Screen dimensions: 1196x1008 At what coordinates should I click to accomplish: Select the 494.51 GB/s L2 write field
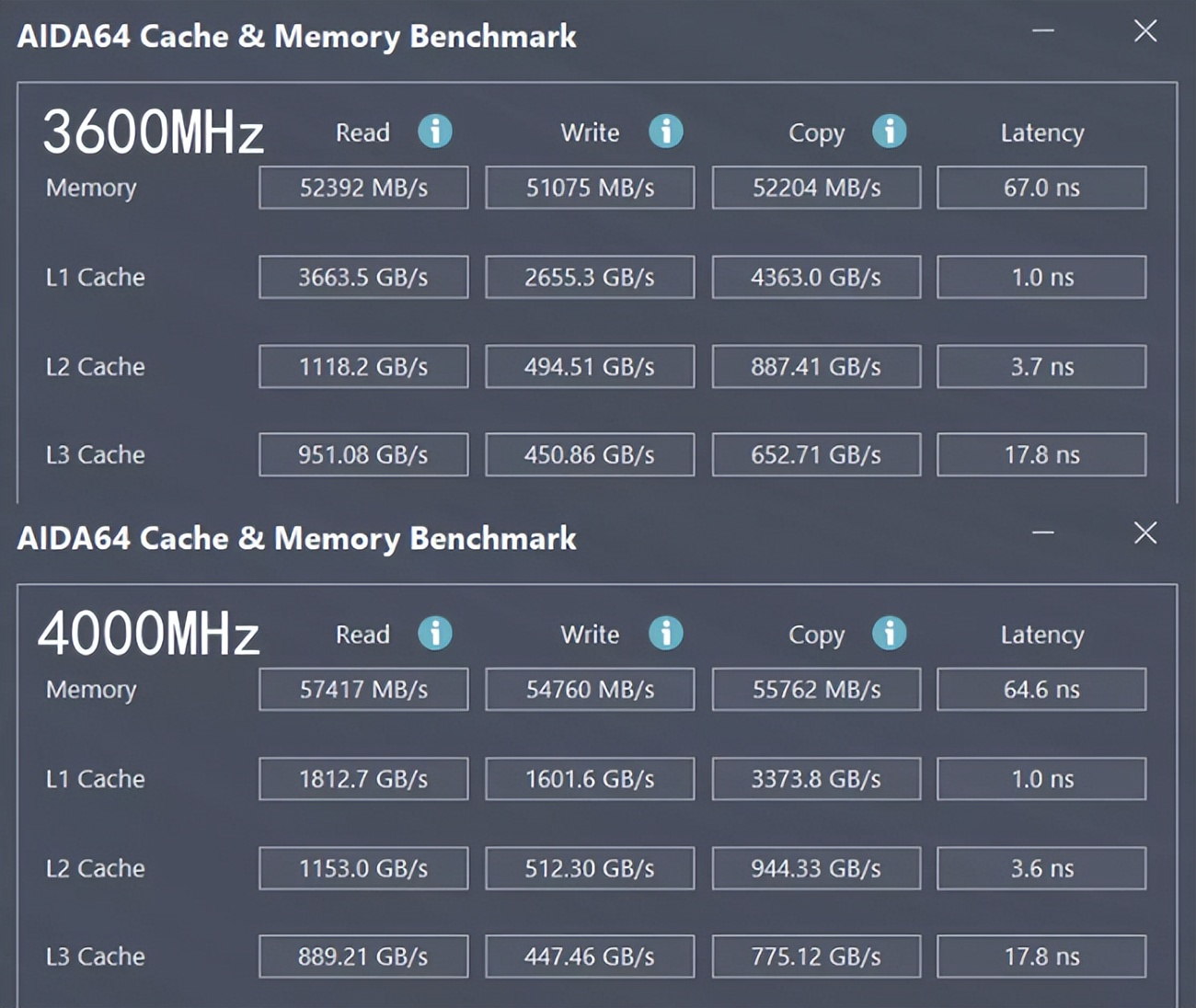click(x=590, y=367)
